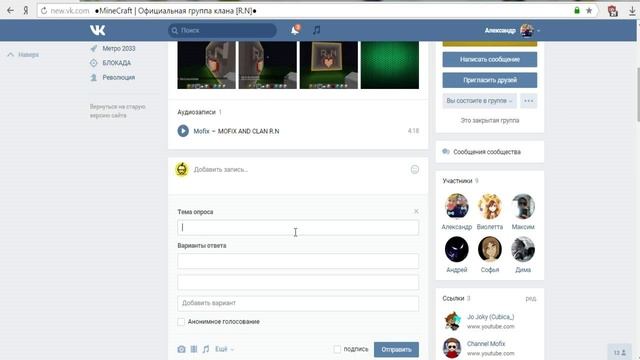Viewport: 640px width, 360px height.
Task: Open the first Minecraft photo thumbnail
Action: 207,65
